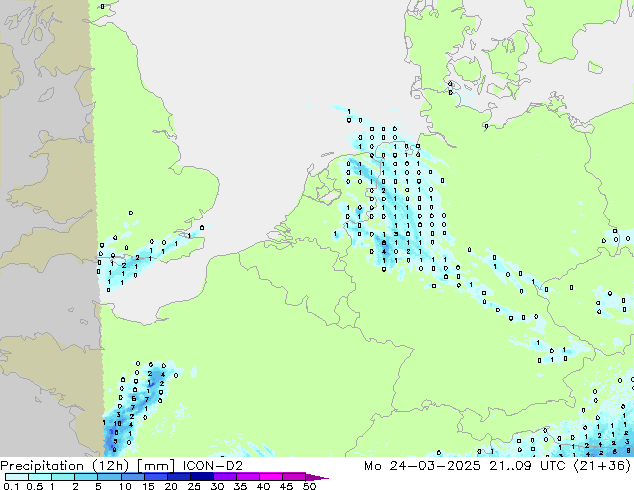Click the 5–10 mm legend color swatch
Viewport: 634px width, 490px height.
pos(109,477)
